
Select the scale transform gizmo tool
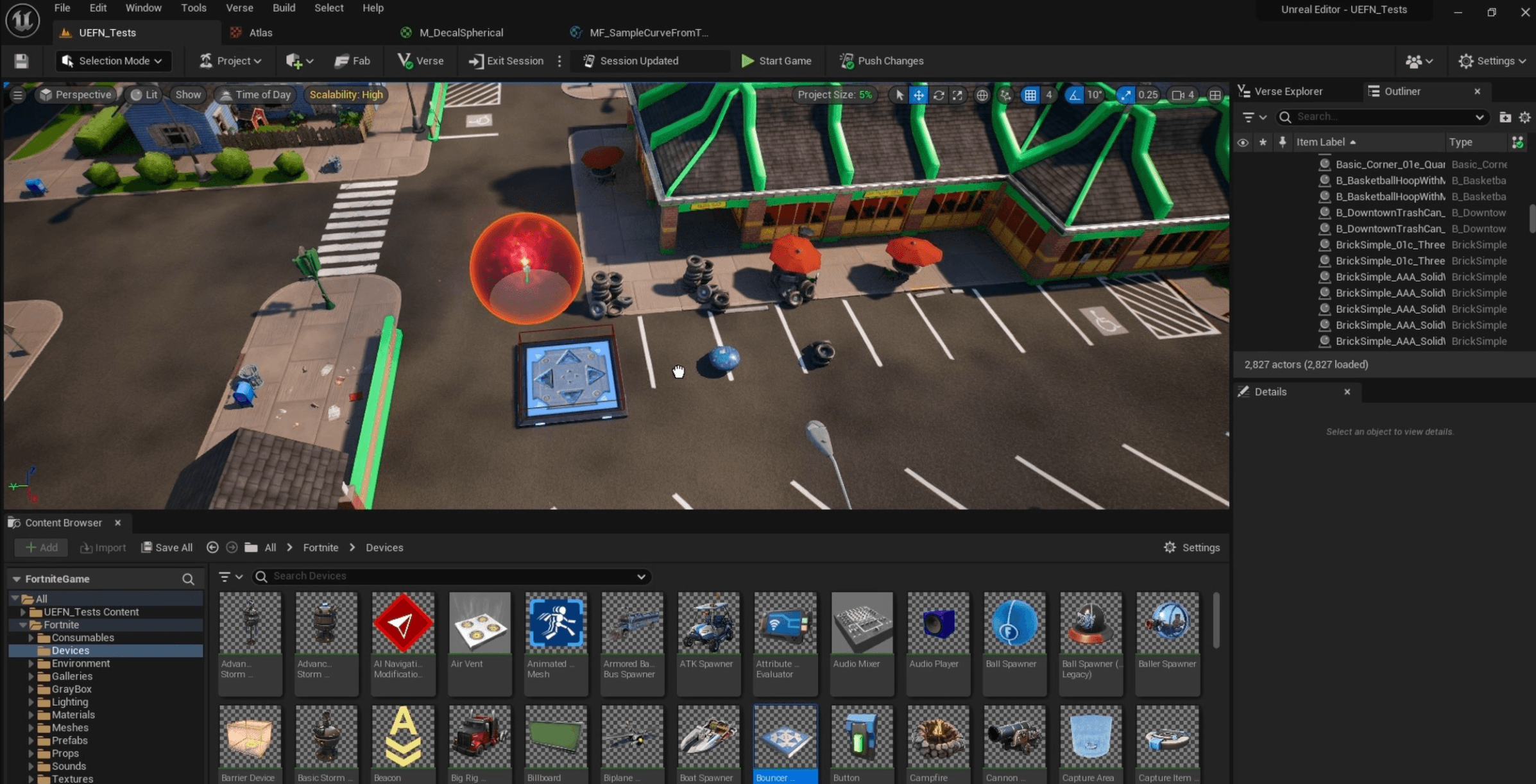click(957, 95)
